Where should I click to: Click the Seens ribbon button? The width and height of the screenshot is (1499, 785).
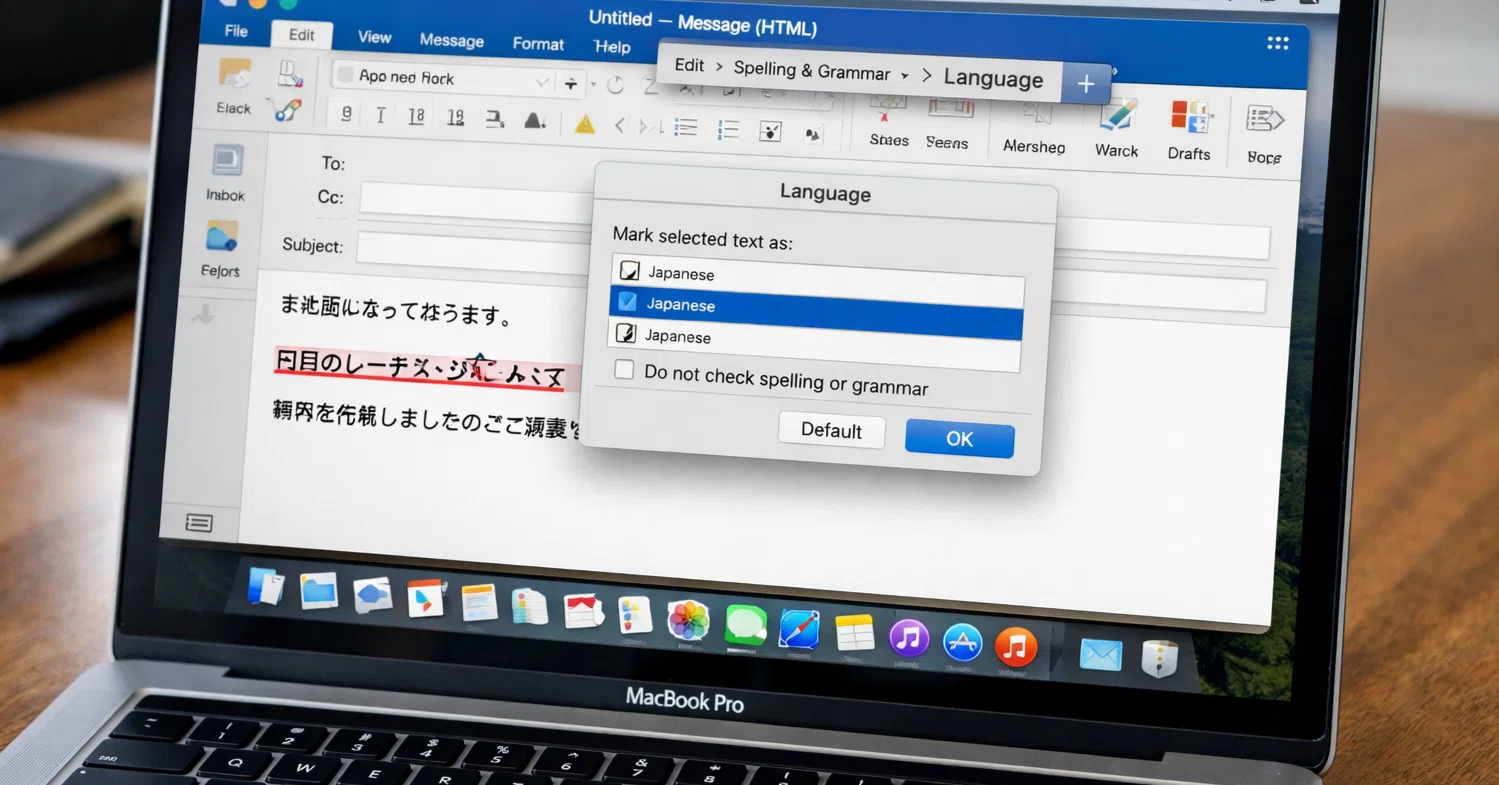(x=948, y=125)
